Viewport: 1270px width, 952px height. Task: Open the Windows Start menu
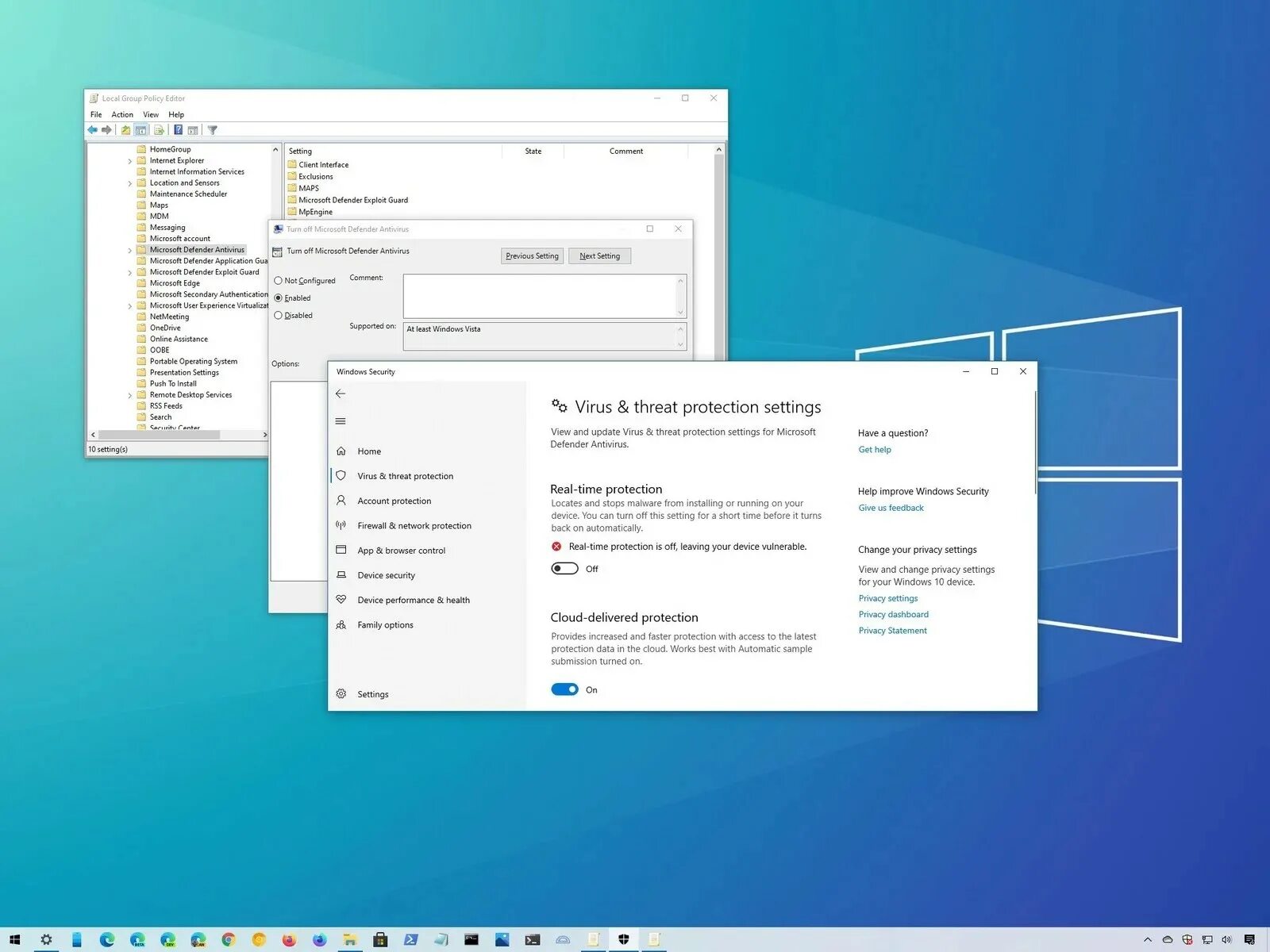pos(14,940)
